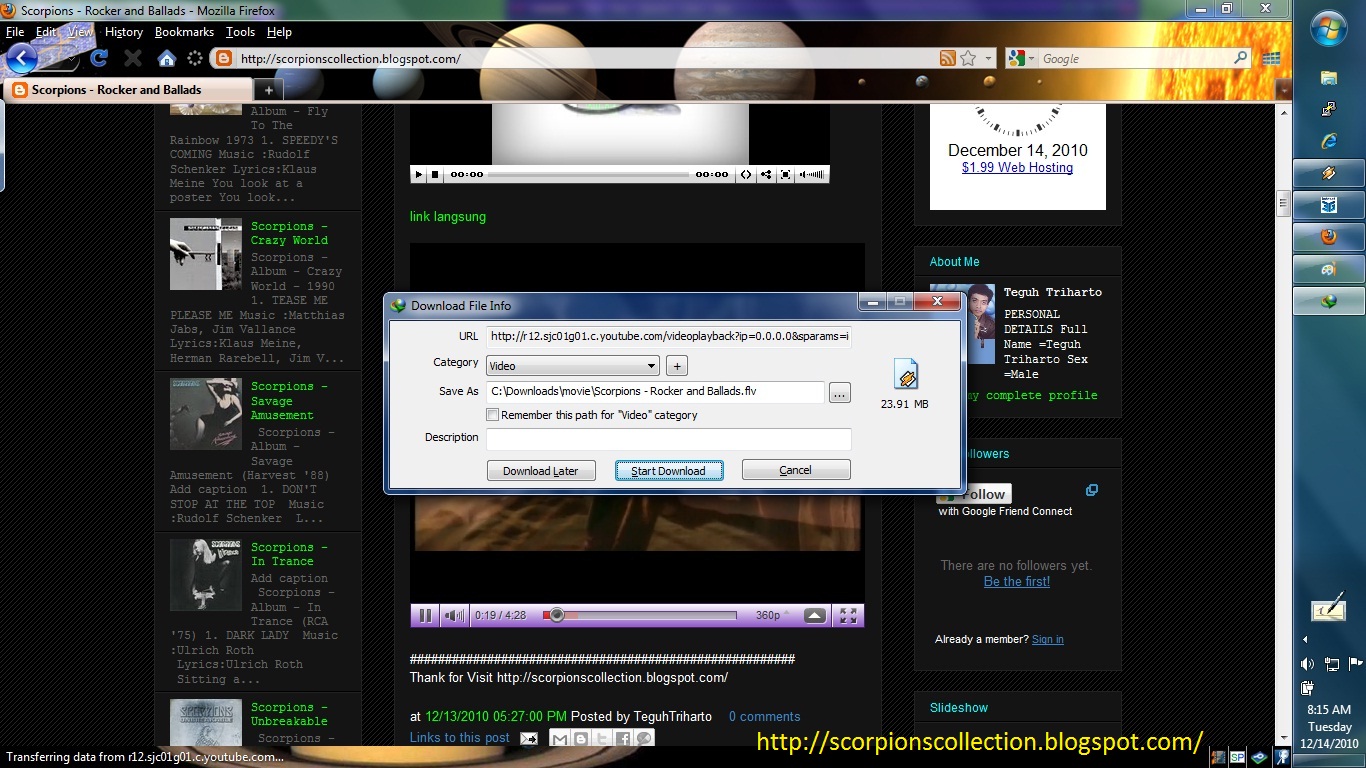1366x768 pixels.
Task: Stop page loading with the X icon
Action: (132, 58)
